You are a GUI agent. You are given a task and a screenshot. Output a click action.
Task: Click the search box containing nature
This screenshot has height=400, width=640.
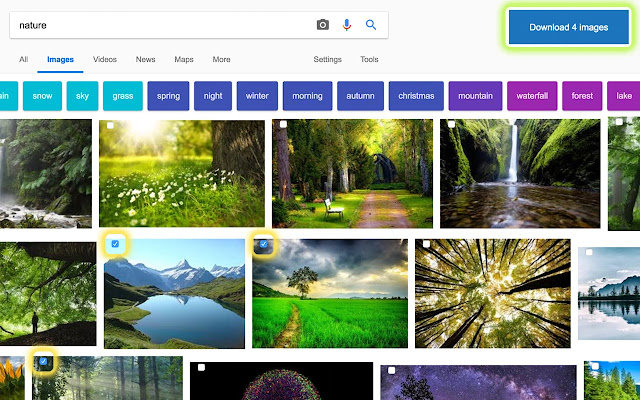click(x=199, y=25)
